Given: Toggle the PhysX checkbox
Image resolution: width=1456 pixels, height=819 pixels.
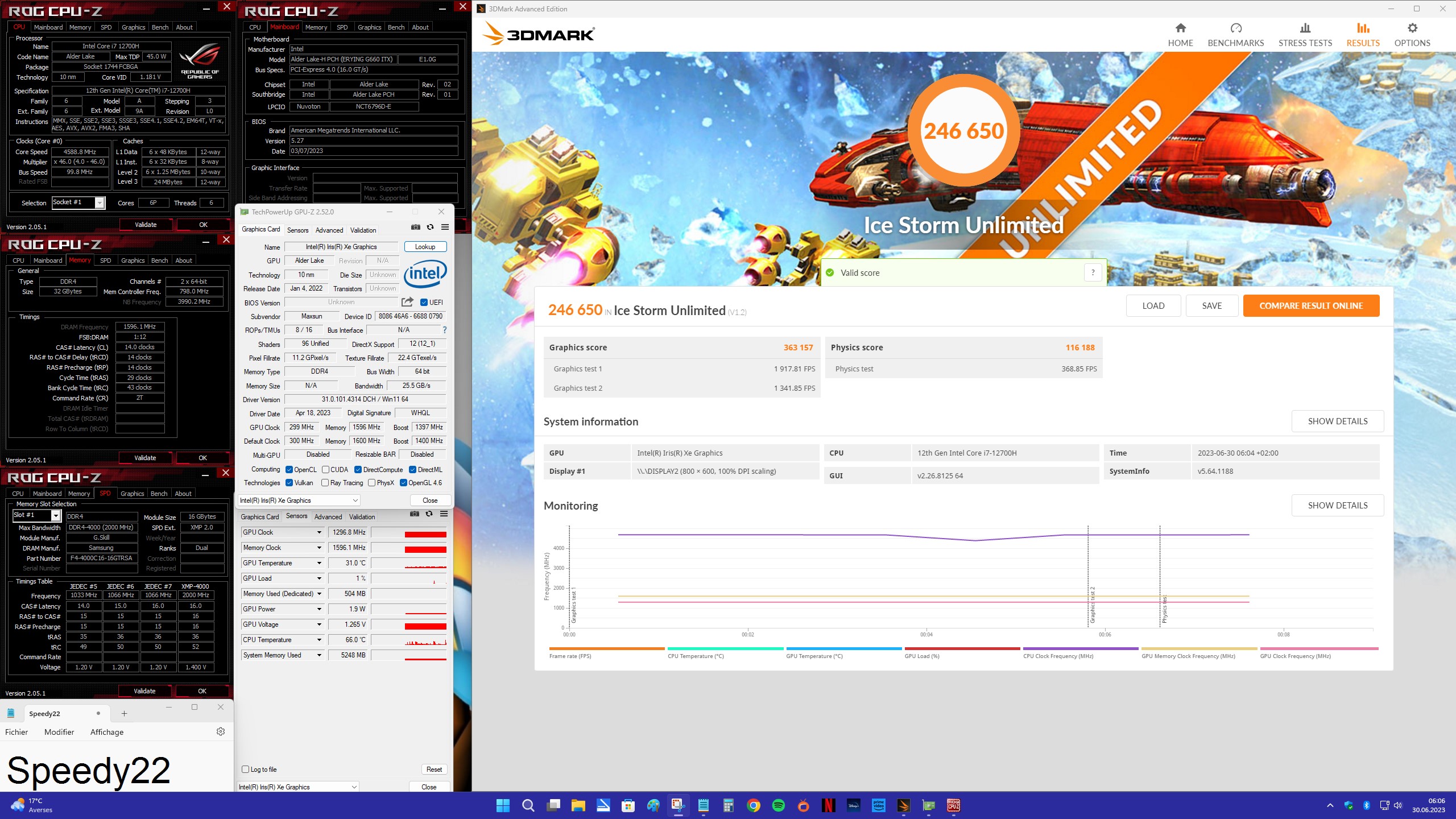Looking at the screenshot, I should coord(371,482).
